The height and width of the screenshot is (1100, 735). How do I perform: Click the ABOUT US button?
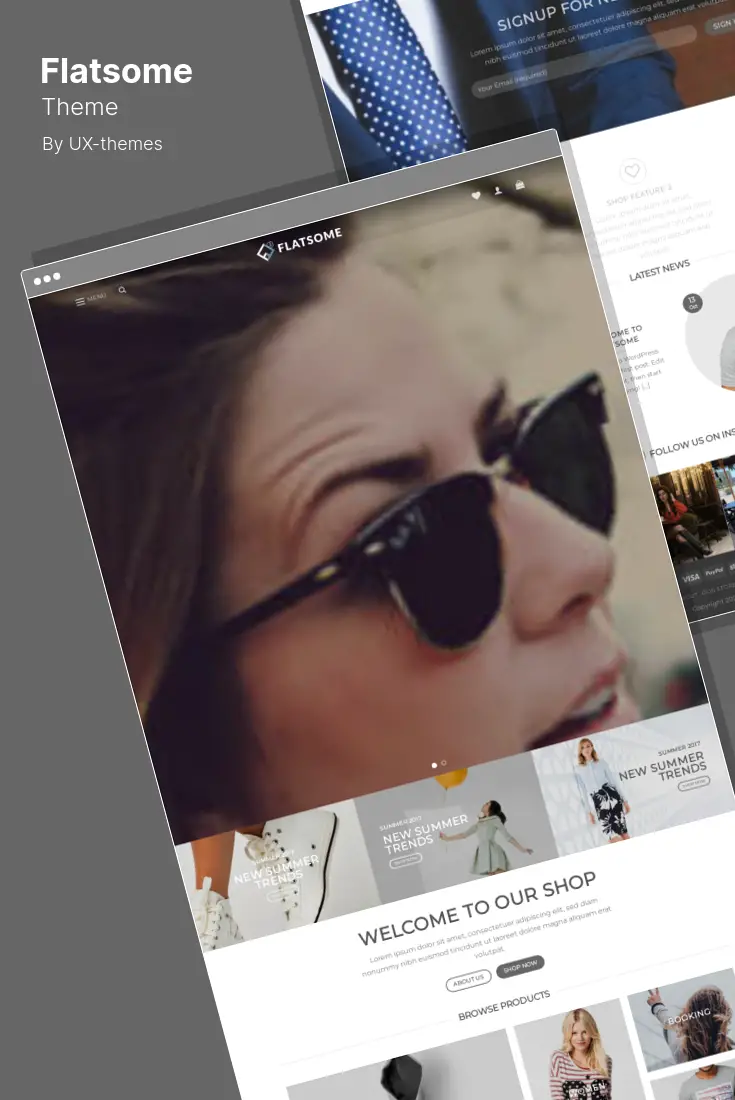[468, 980]
